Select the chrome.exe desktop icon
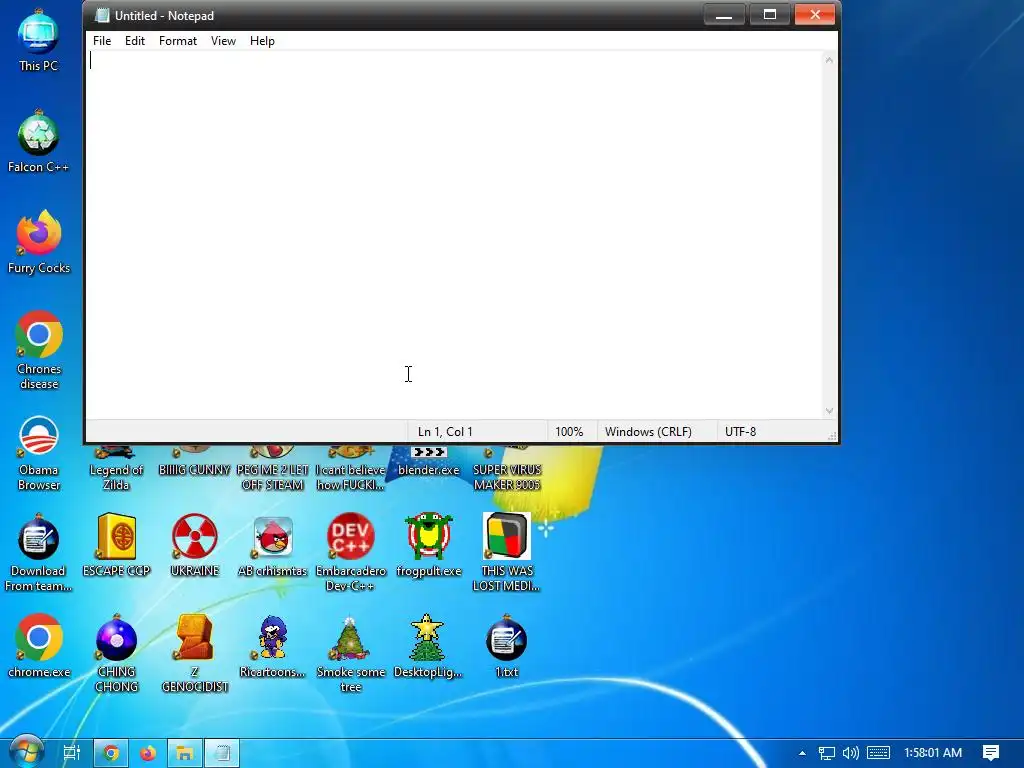This screenshot has width=1024, height=768. tap(39, 646)
